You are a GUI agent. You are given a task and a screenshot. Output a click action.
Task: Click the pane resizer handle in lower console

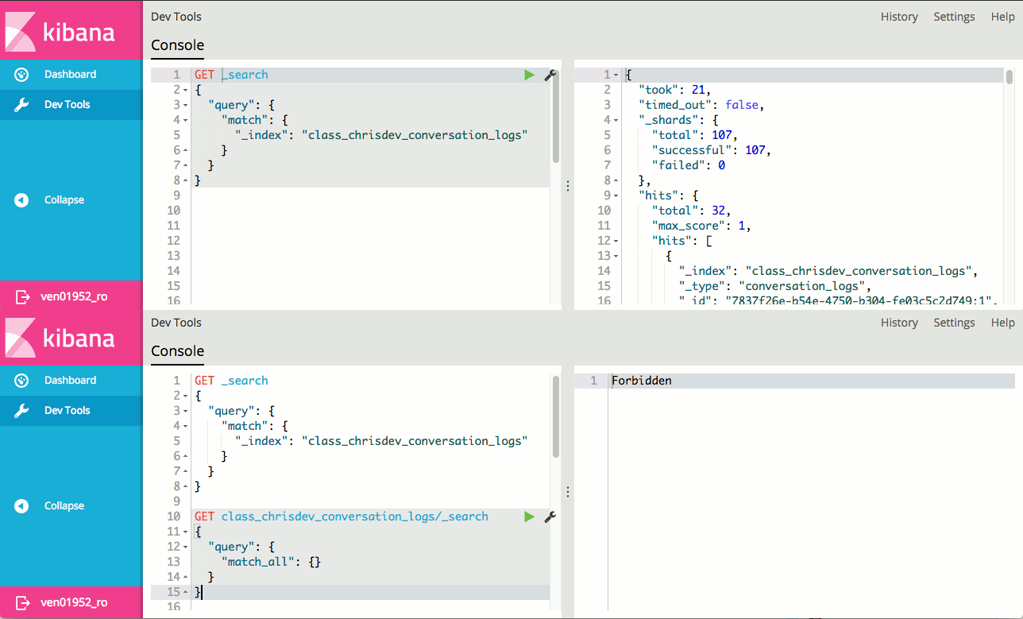coord(567,492)
